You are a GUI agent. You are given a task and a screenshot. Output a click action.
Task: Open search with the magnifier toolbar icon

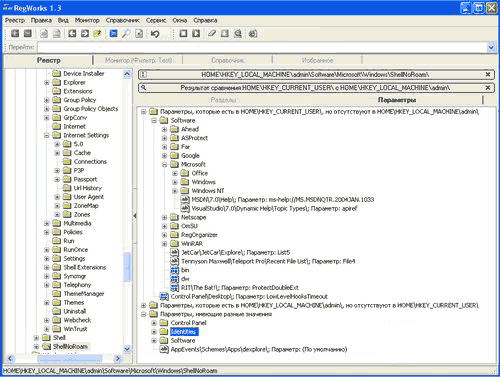tap(126, 33)
